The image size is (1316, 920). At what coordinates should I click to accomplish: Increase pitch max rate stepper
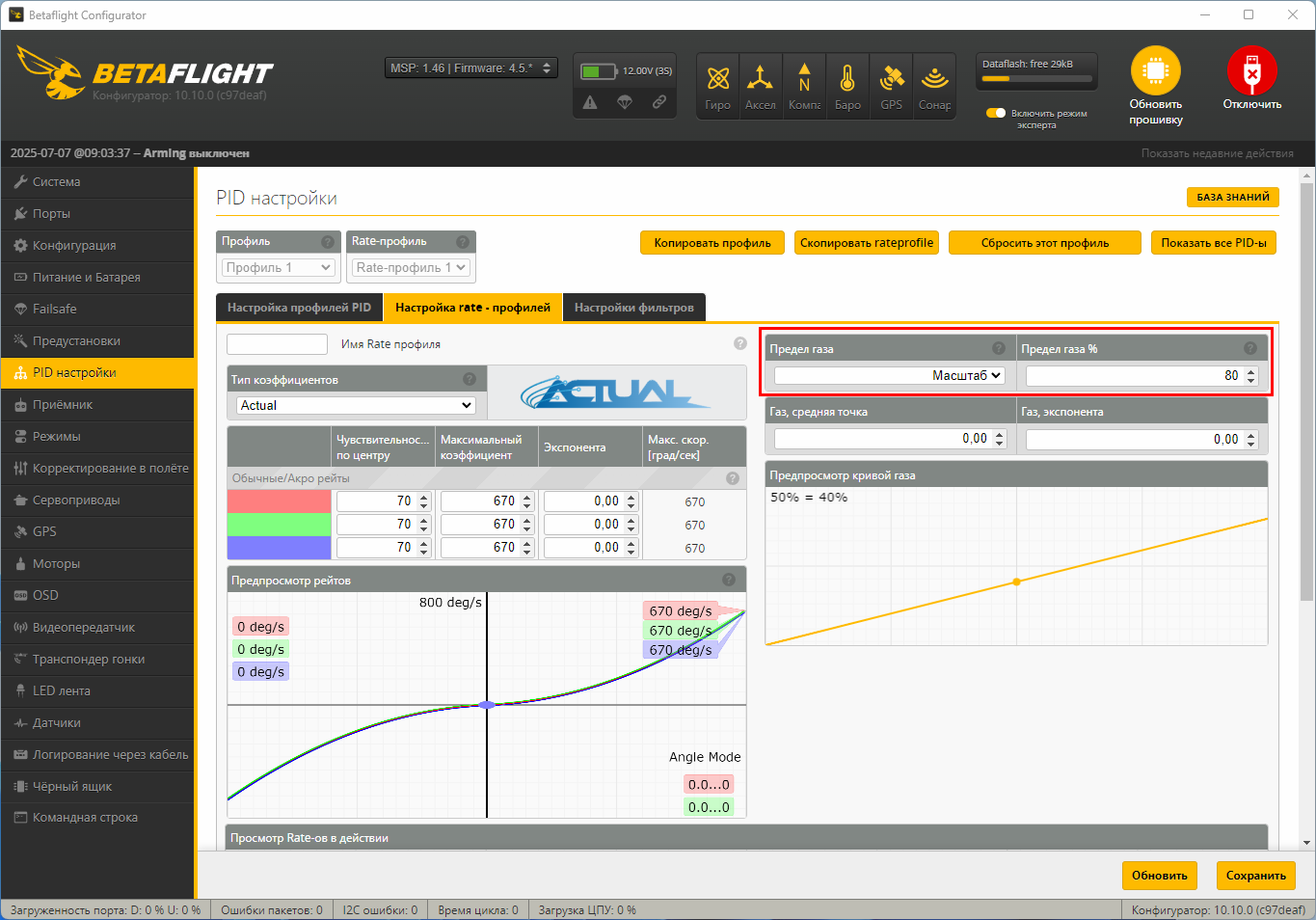click(x=527, y=520)
